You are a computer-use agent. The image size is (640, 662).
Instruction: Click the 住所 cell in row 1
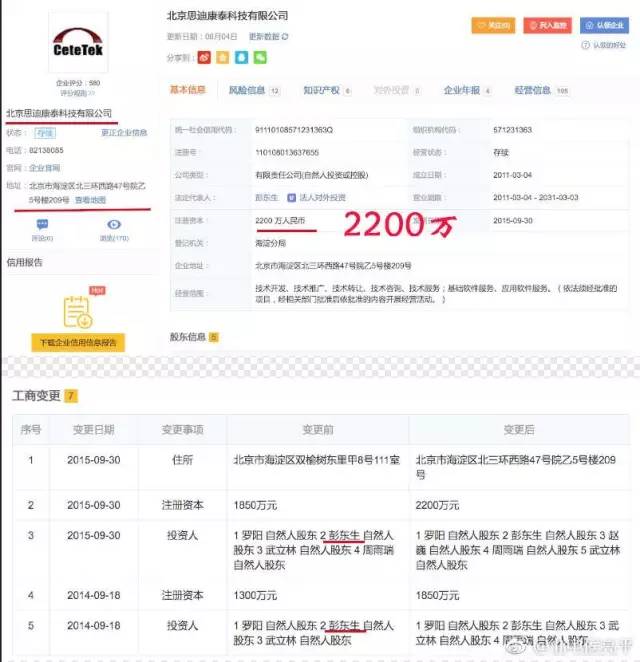pos(182,460)
